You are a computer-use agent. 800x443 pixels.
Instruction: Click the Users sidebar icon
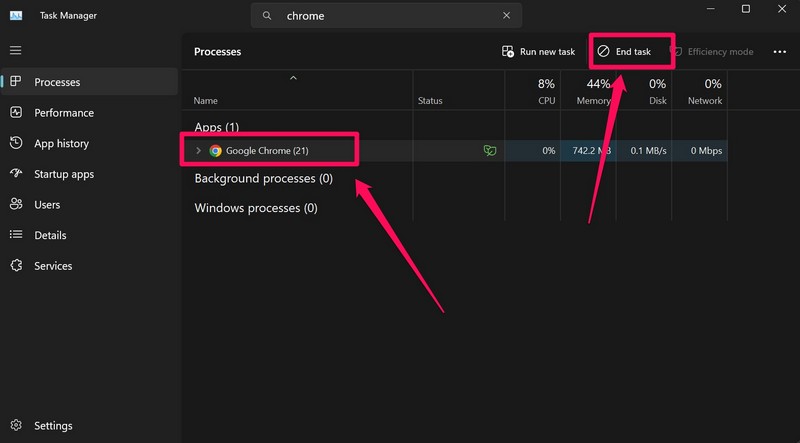16,204
